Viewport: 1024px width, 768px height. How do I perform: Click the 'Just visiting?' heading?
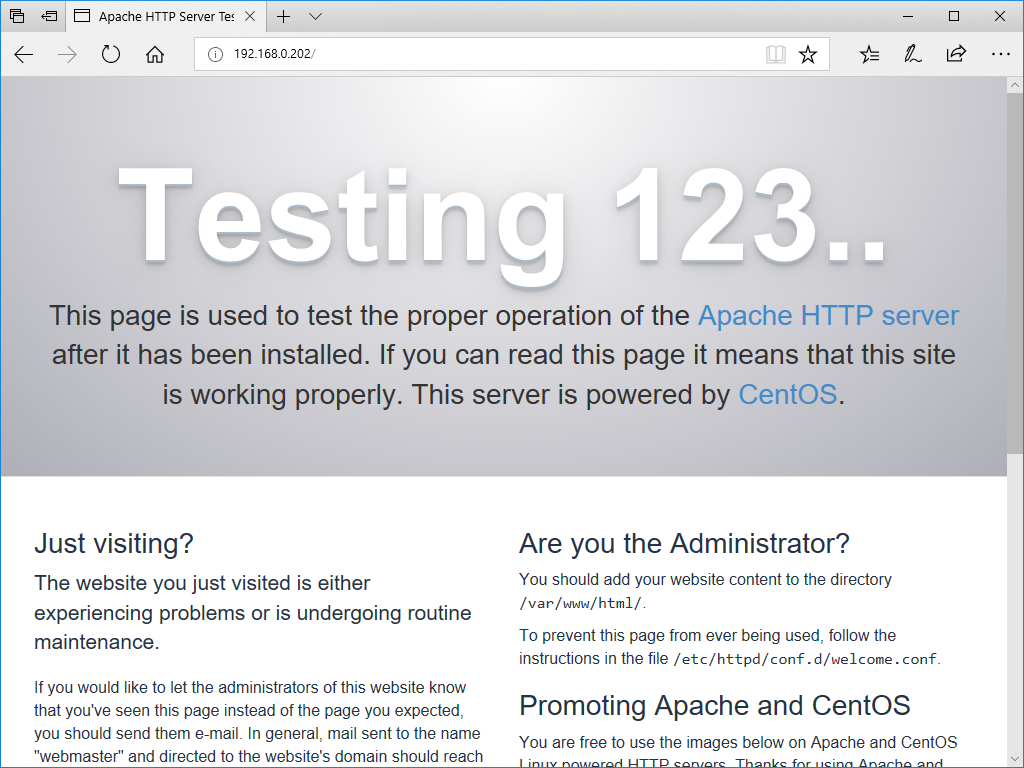[114, 543]
